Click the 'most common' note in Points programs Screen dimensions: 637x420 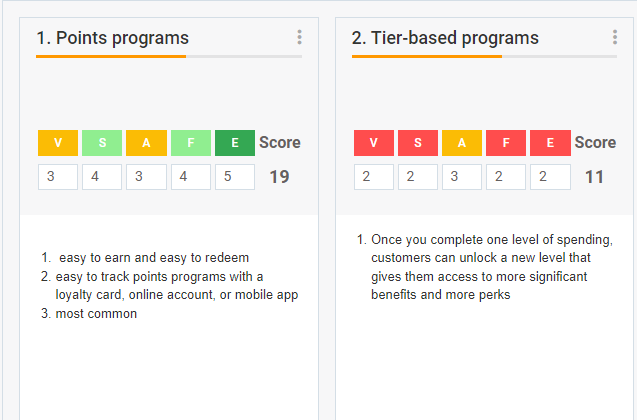[96, 314]
